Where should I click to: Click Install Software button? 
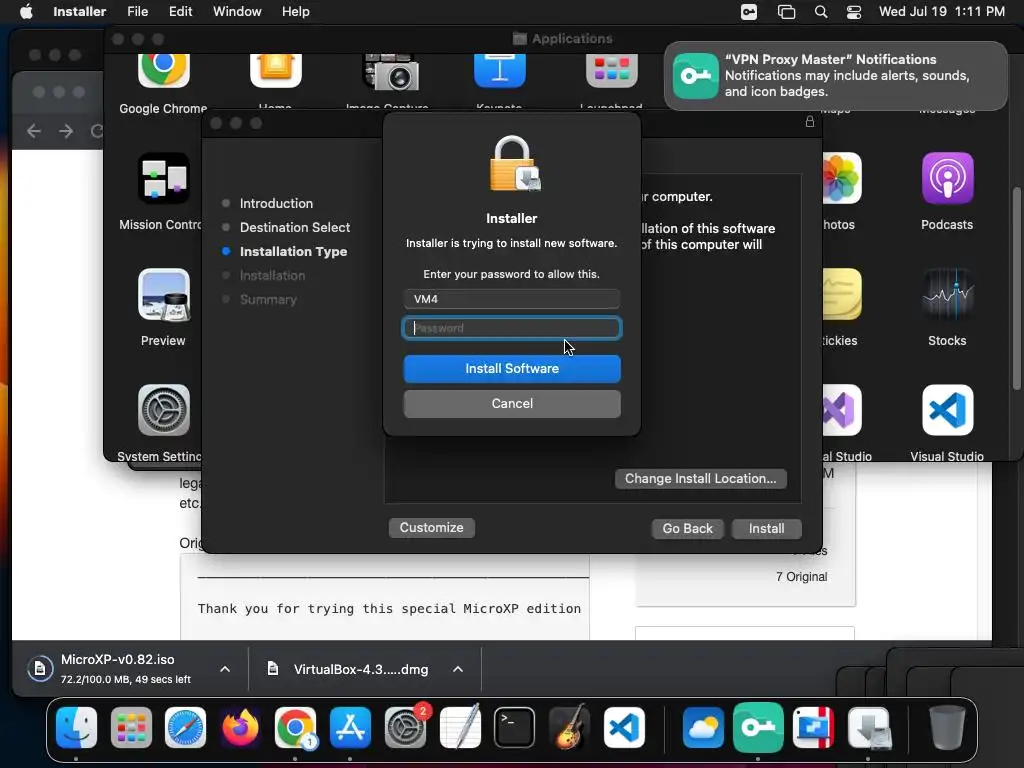tap(512, 369)
